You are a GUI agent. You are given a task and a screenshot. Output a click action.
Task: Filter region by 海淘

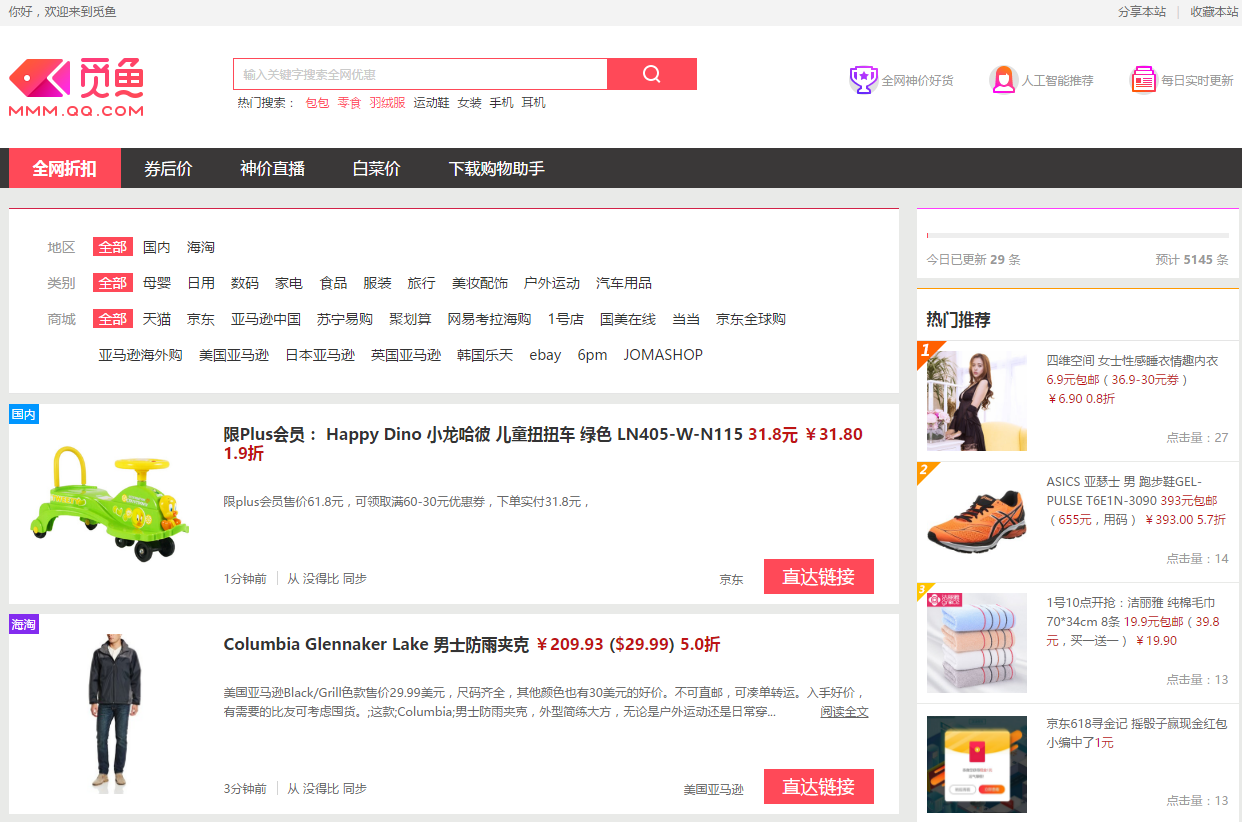point(201,247)
